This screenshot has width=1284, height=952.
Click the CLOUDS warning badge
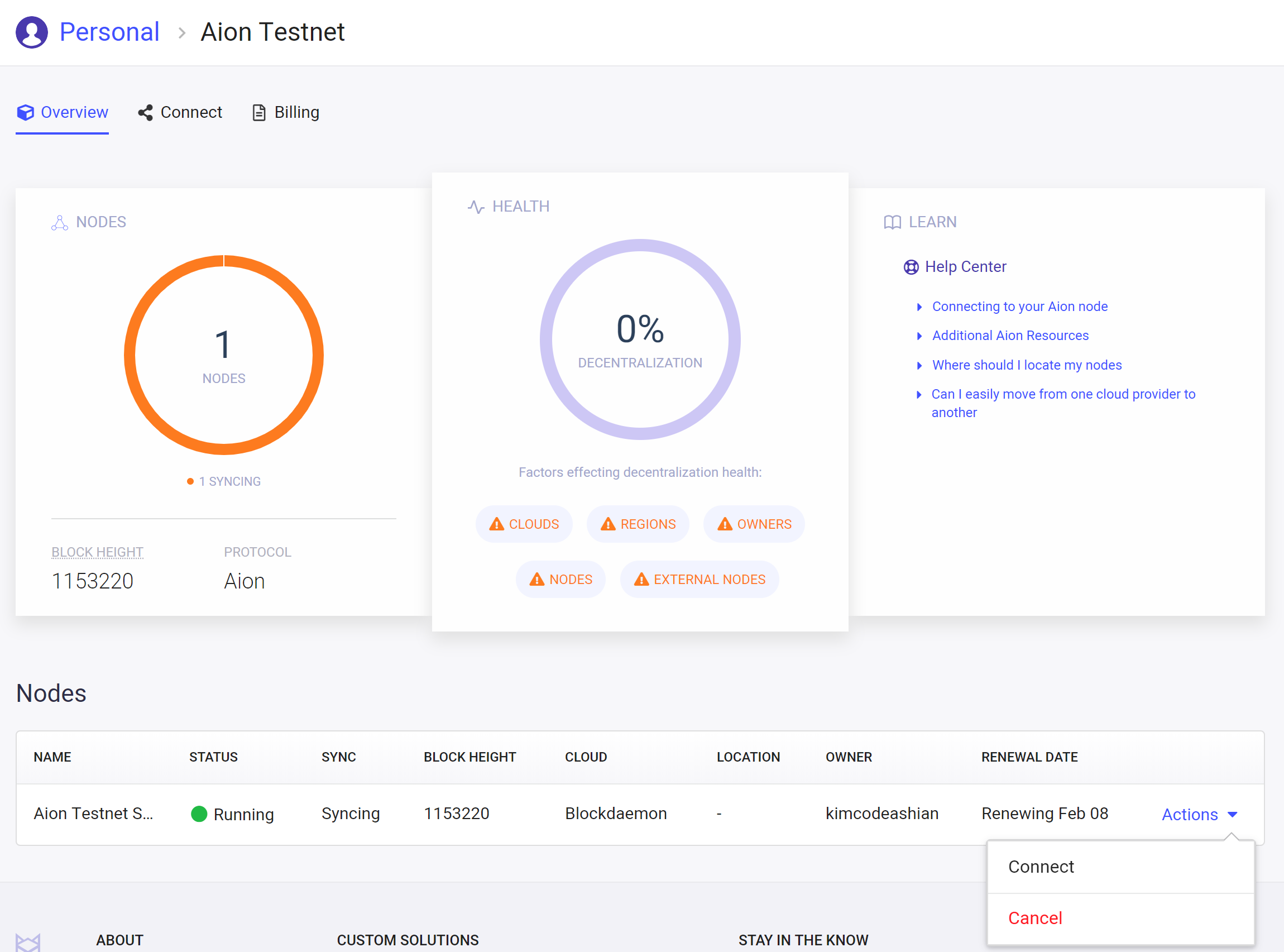point(524,524)
